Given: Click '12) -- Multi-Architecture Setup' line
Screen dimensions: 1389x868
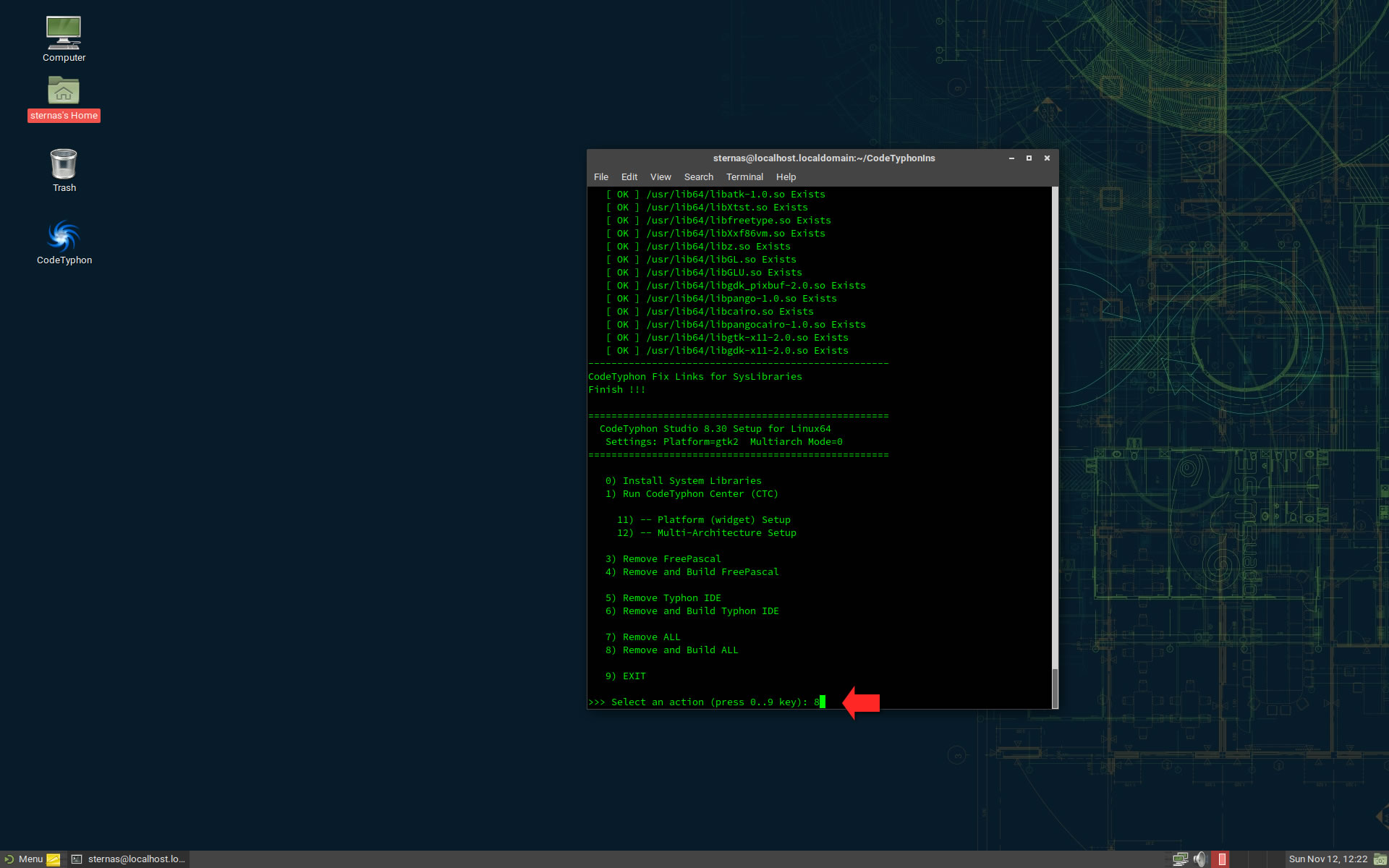Looking at the screenshot, I should 707,533.
